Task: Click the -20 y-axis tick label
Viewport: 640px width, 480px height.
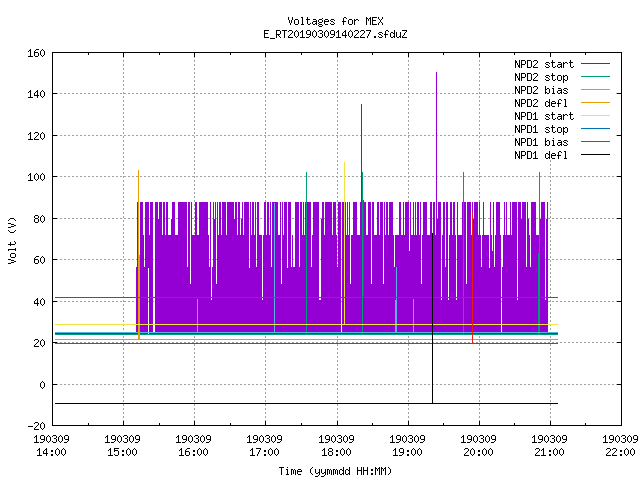Action: [x=36, y=426]
